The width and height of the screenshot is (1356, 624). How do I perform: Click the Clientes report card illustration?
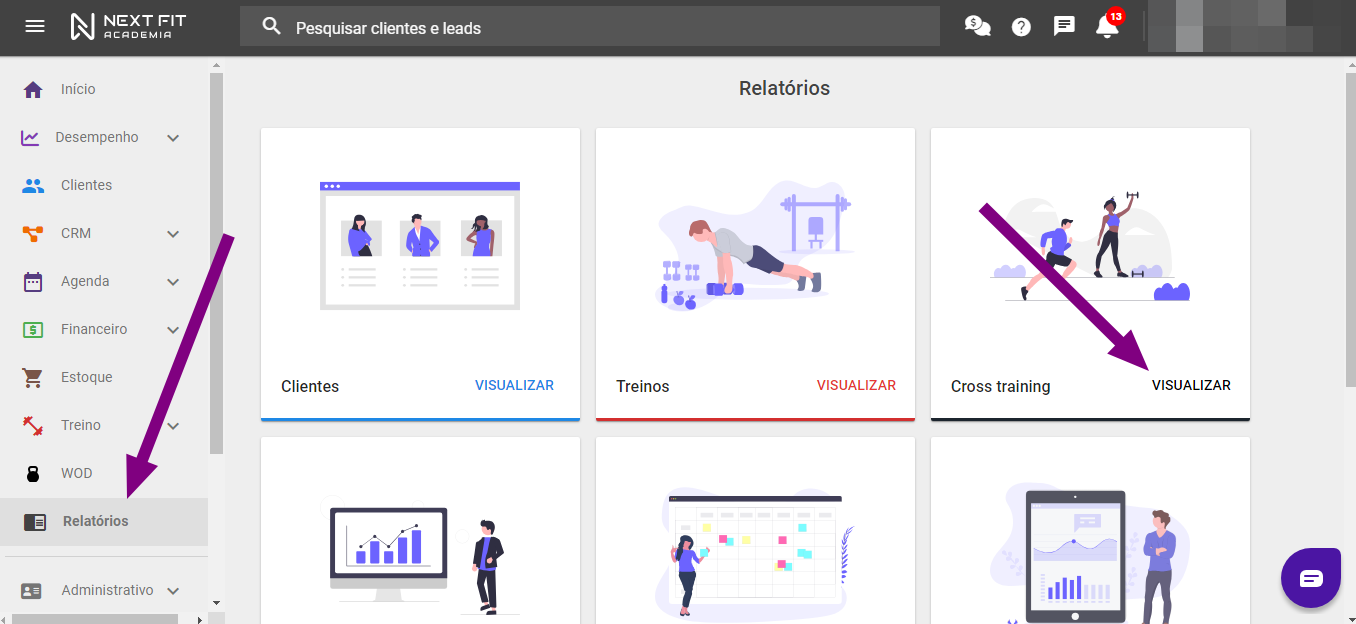[x=420, y=246]
